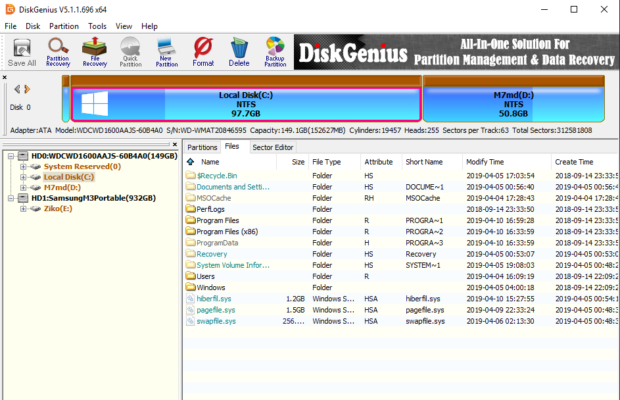Collapse the HD1 SamsungM3Portable tree node
The width and height of the screenshot is (620, 400).
point(11,198)
